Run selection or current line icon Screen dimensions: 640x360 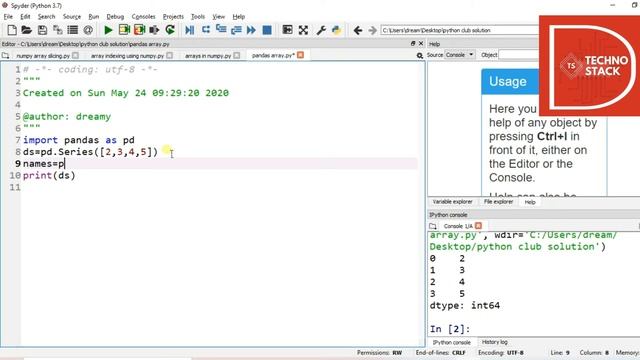[x=154, y=30]
